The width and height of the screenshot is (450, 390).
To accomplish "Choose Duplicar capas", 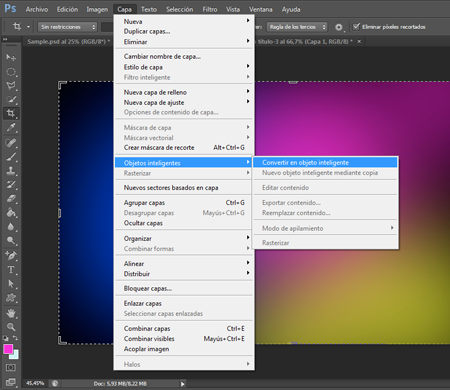I will [x=184, y=31].
